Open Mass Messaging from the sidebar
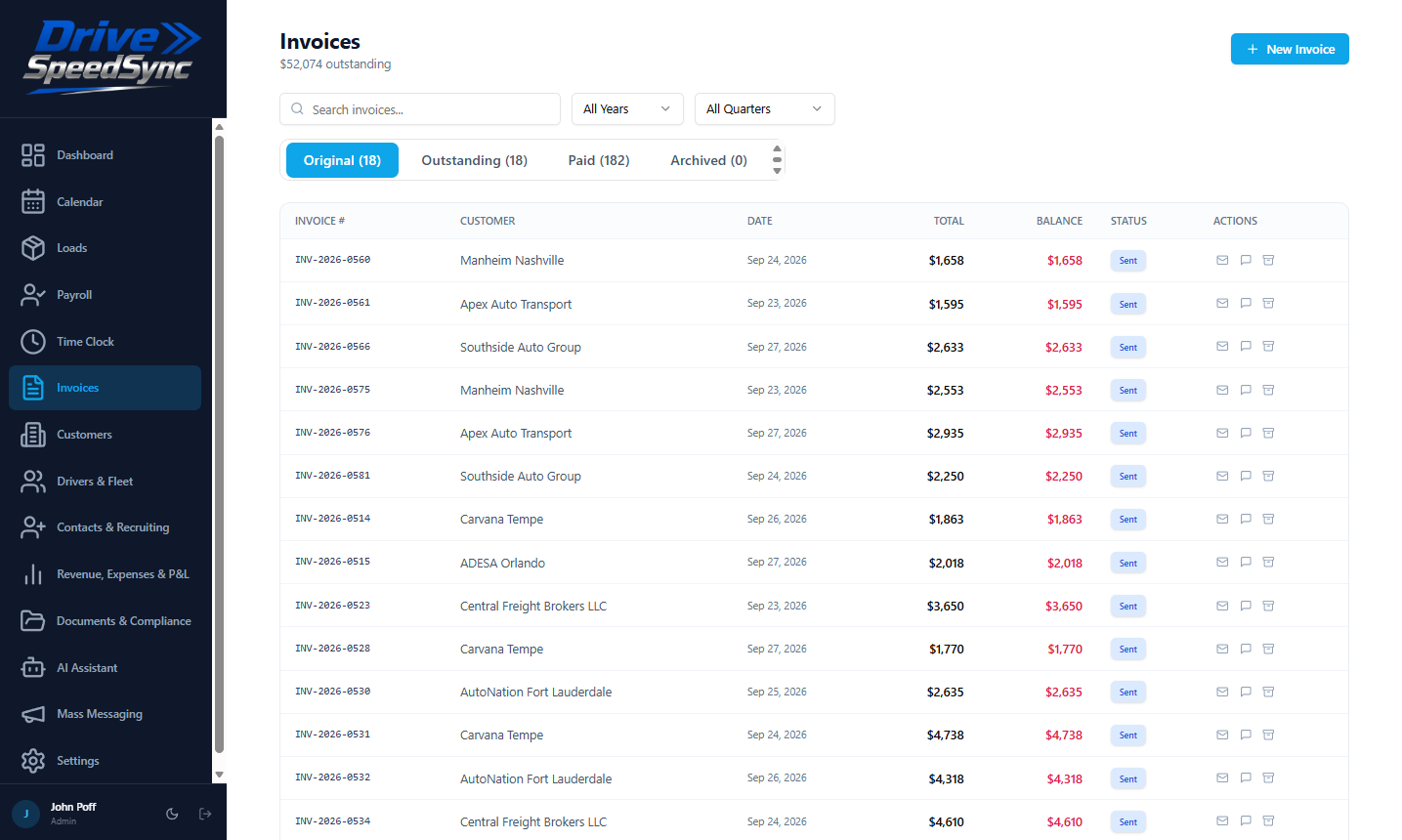The image size is (1402, 840). point(105,714)
